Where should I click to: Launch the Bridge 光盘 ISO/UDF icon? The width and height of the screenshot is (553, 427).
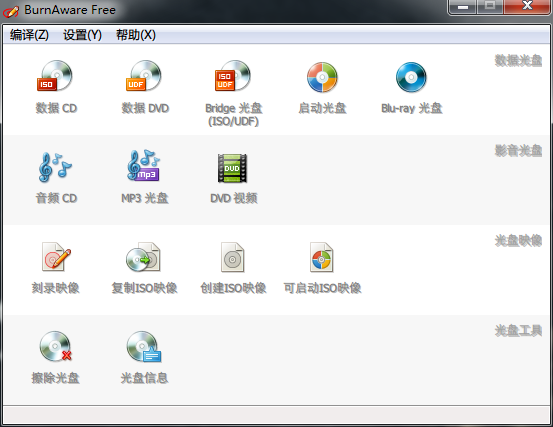[233, 76]
